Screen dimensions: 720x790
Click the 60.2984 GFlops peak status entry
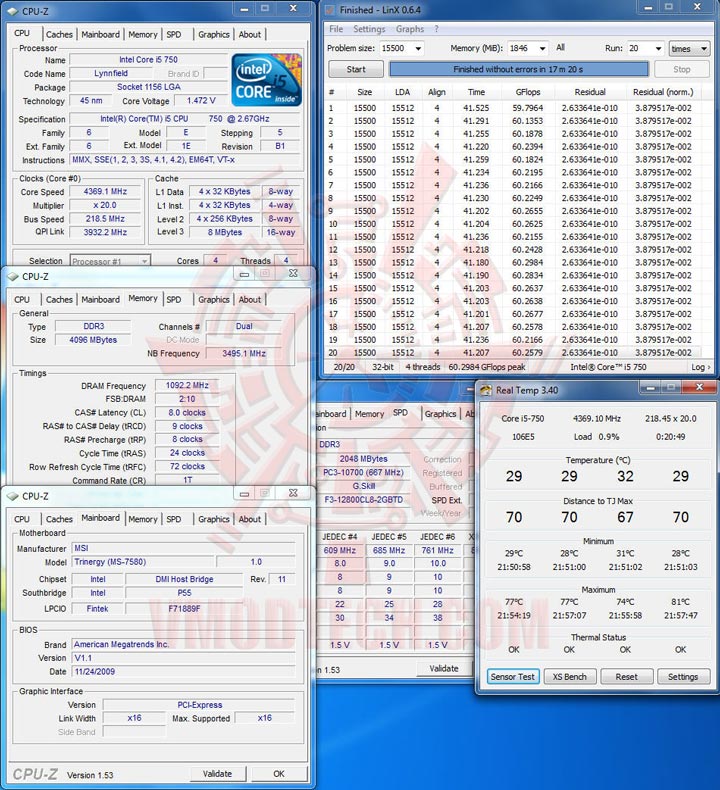487,367
